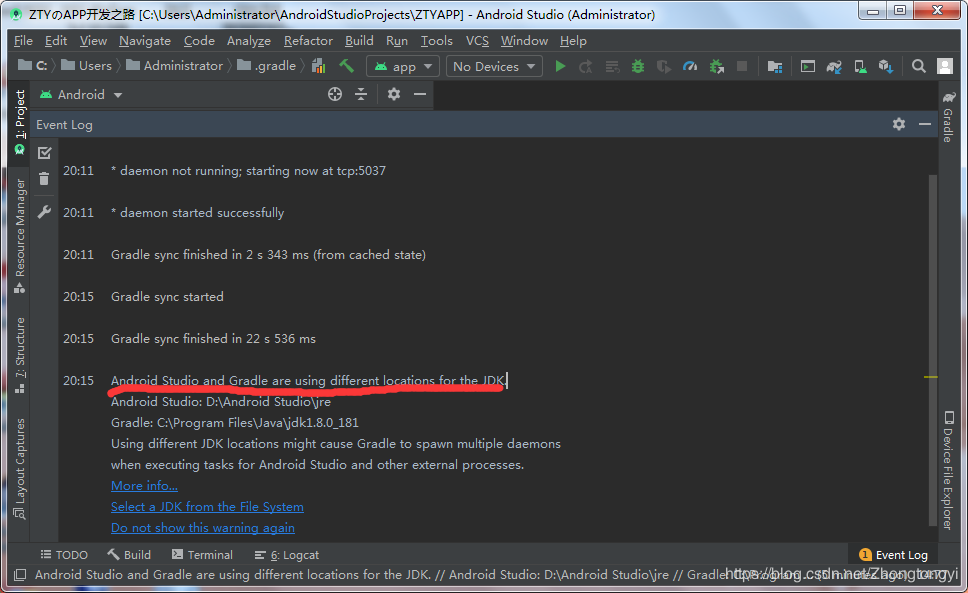This screenshot has width=968, height=593.
Task: Open the AVD Manager icon
Action: (859, 66)
